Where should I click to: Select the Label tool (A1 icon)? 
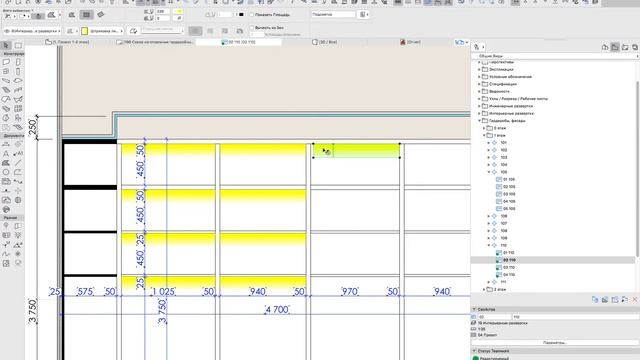(18, 153)
